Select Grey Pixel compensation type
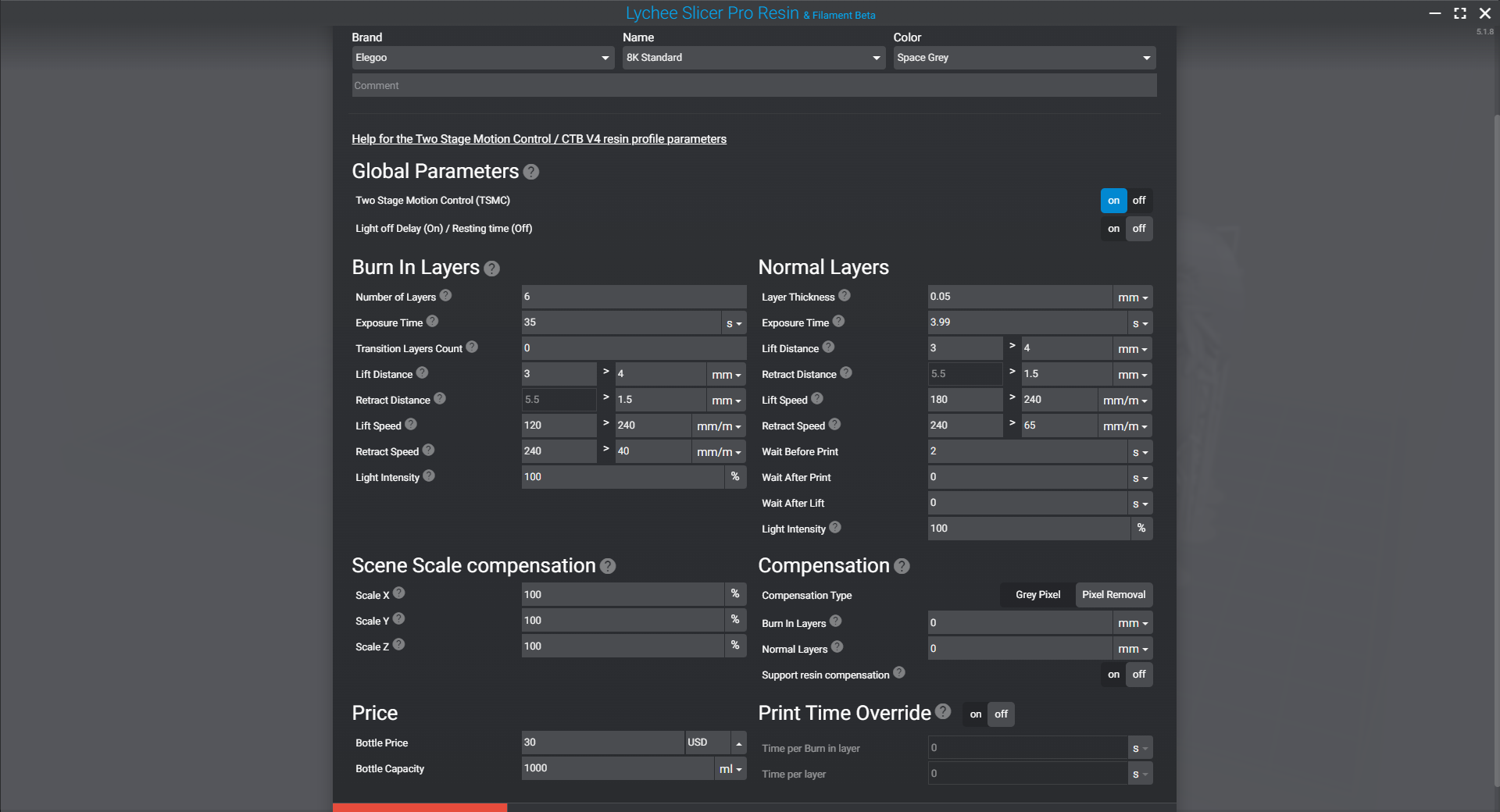The height and width of the screenshot is (812, 1500). coord(1037,595)
